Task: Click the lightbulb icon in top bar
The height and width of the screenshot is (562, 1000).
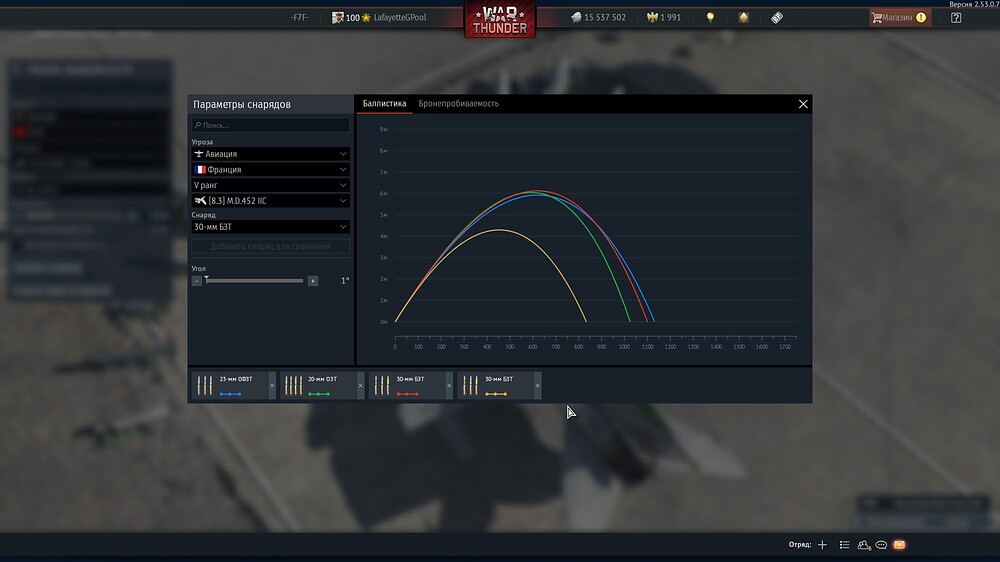Action: tap(710, 18)
